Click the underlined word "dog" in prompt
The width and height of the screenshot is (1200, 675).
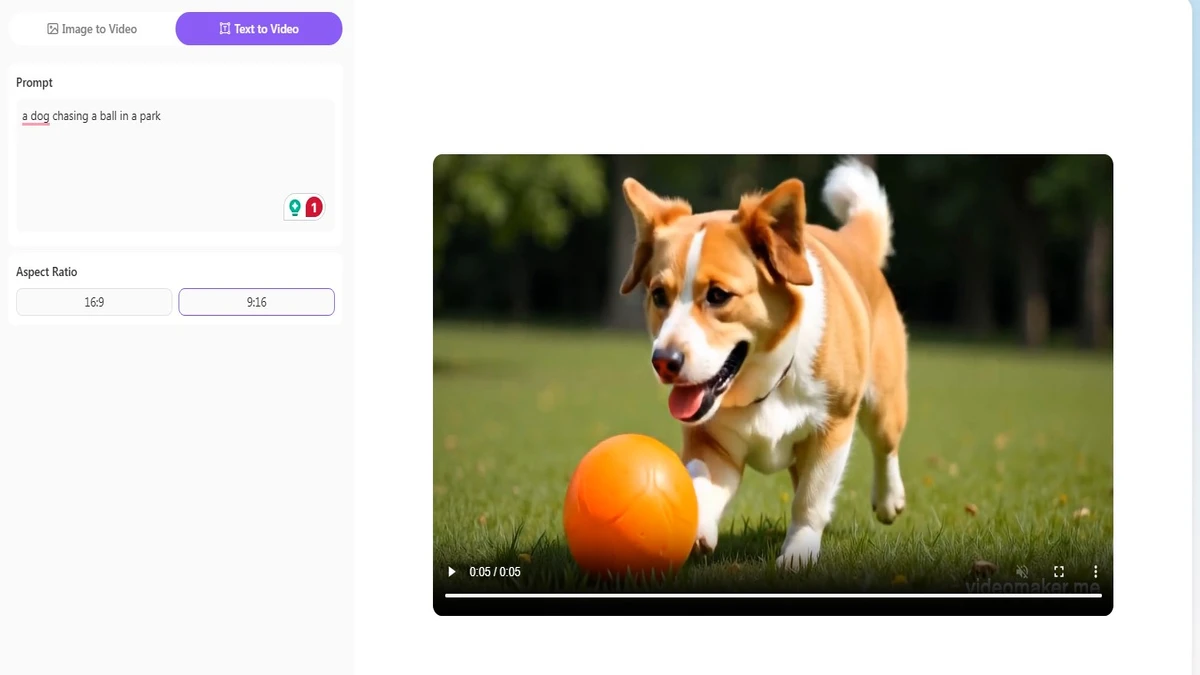40,116
